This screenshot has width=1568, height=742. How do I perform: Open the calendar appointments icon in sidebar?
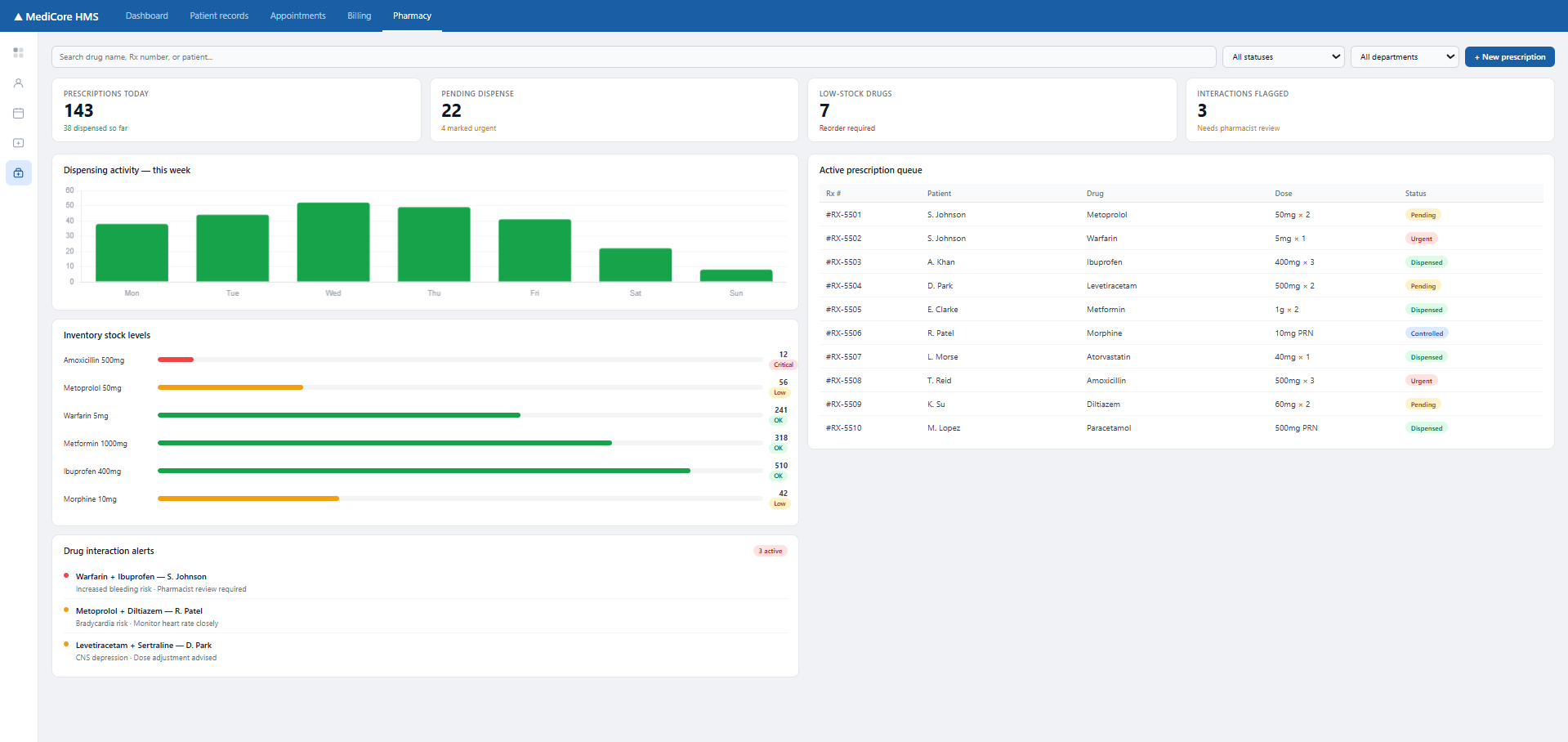point(18,113)
